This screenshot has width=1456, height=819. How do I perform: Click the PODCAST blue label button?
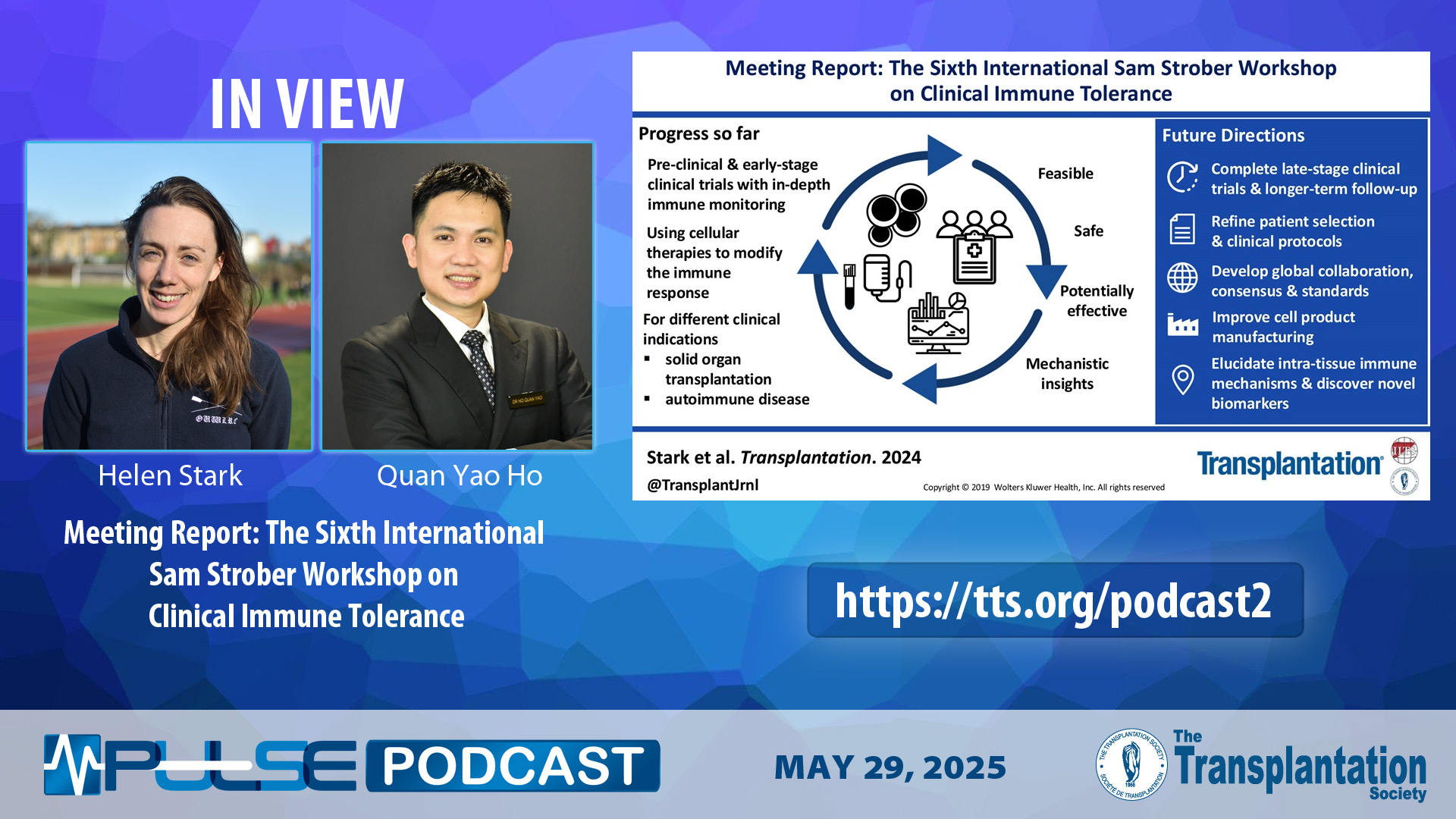click(x=513, y=766)
